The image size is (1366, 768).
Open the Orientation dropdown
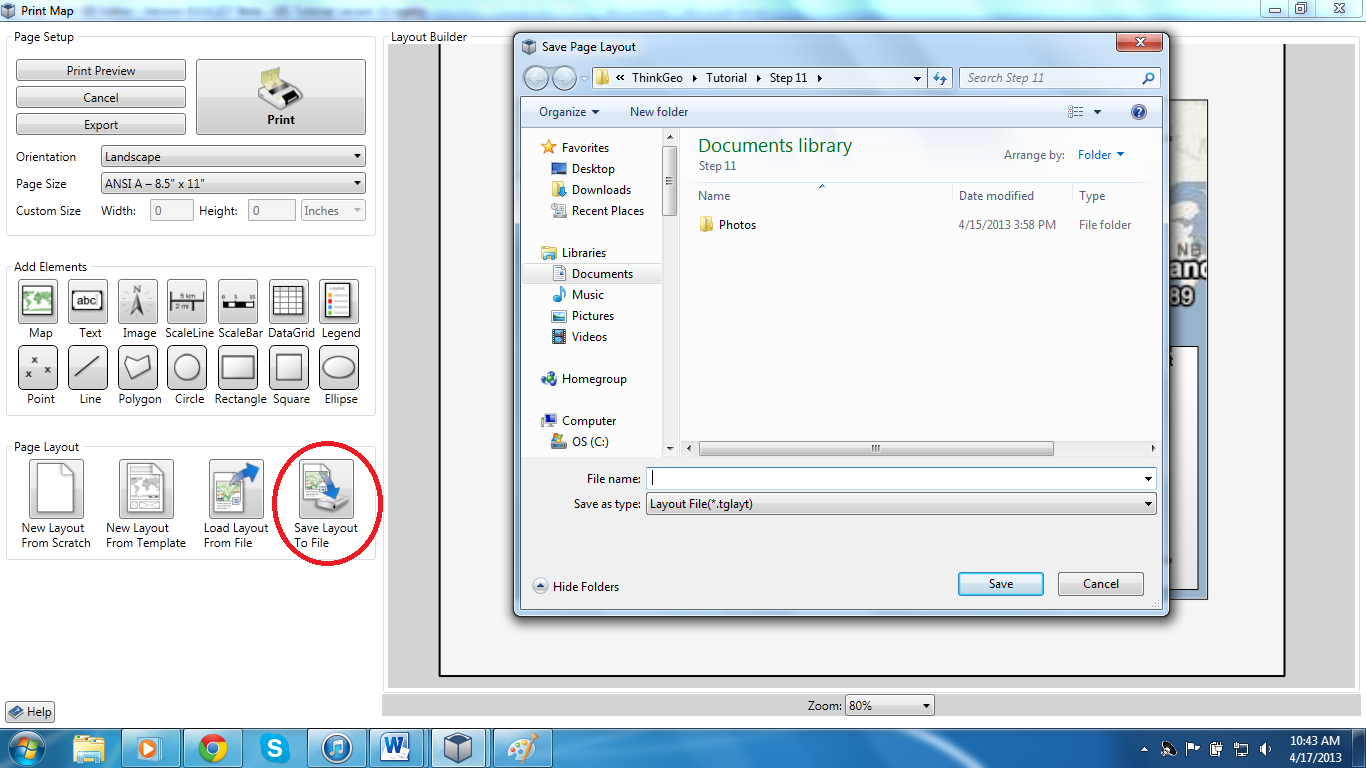tap(233, 157)
